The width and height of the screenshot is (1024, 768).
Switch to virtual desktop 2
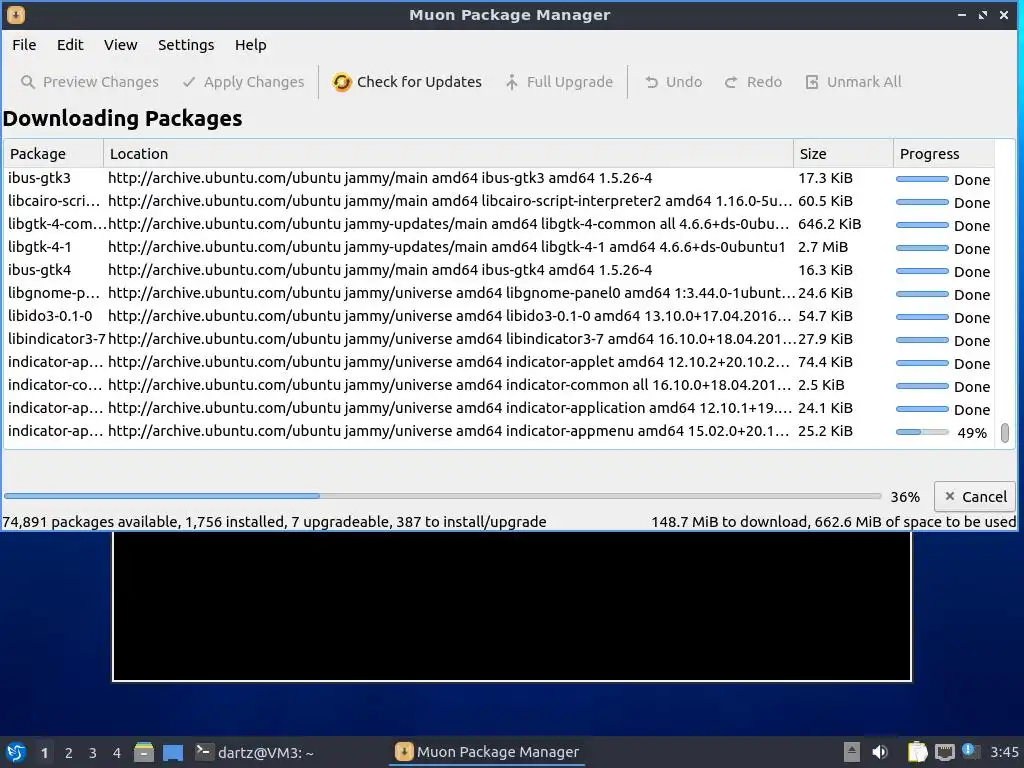[69, 753]
